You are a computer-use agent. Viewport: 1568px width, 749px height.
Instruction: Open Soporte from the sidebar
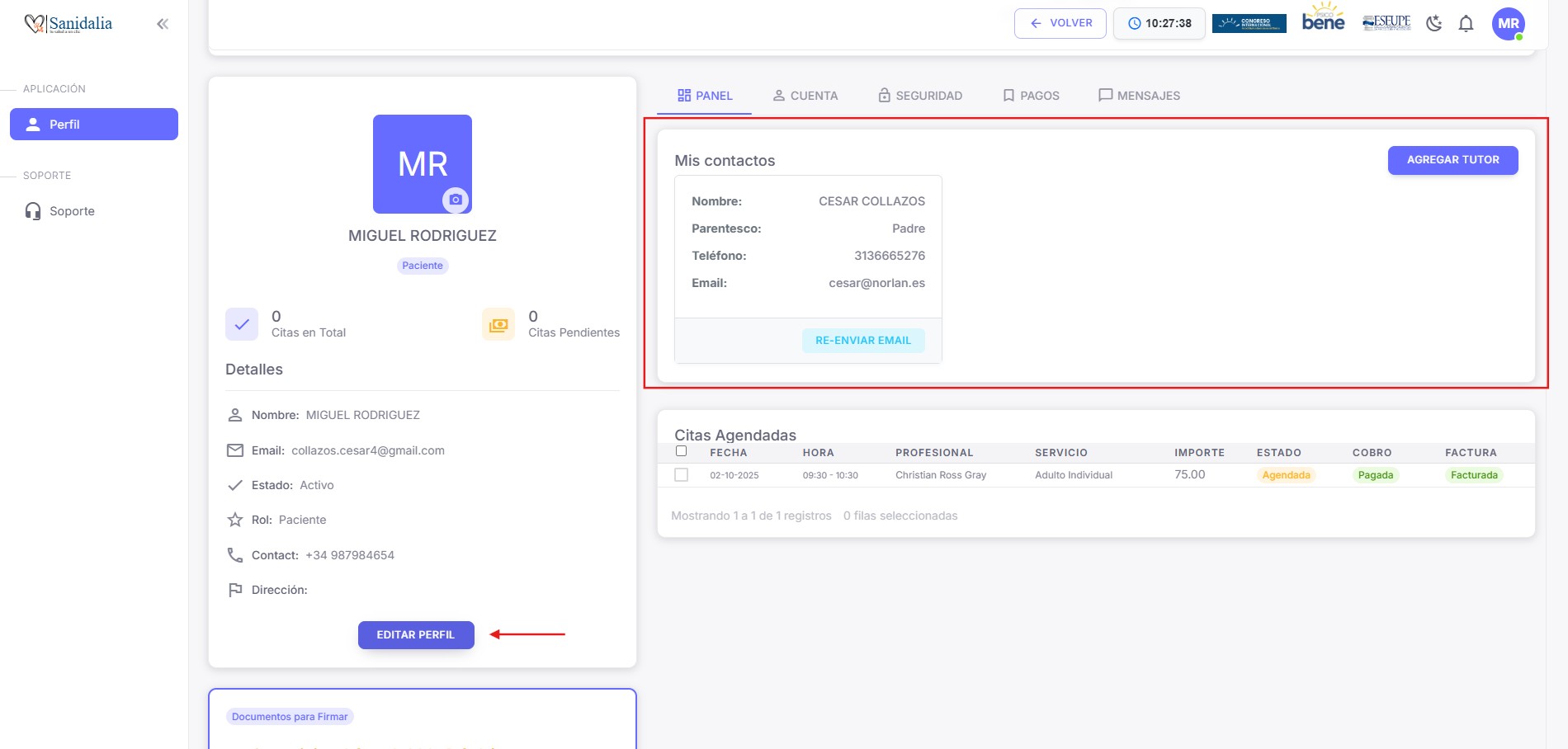point(72,211)
